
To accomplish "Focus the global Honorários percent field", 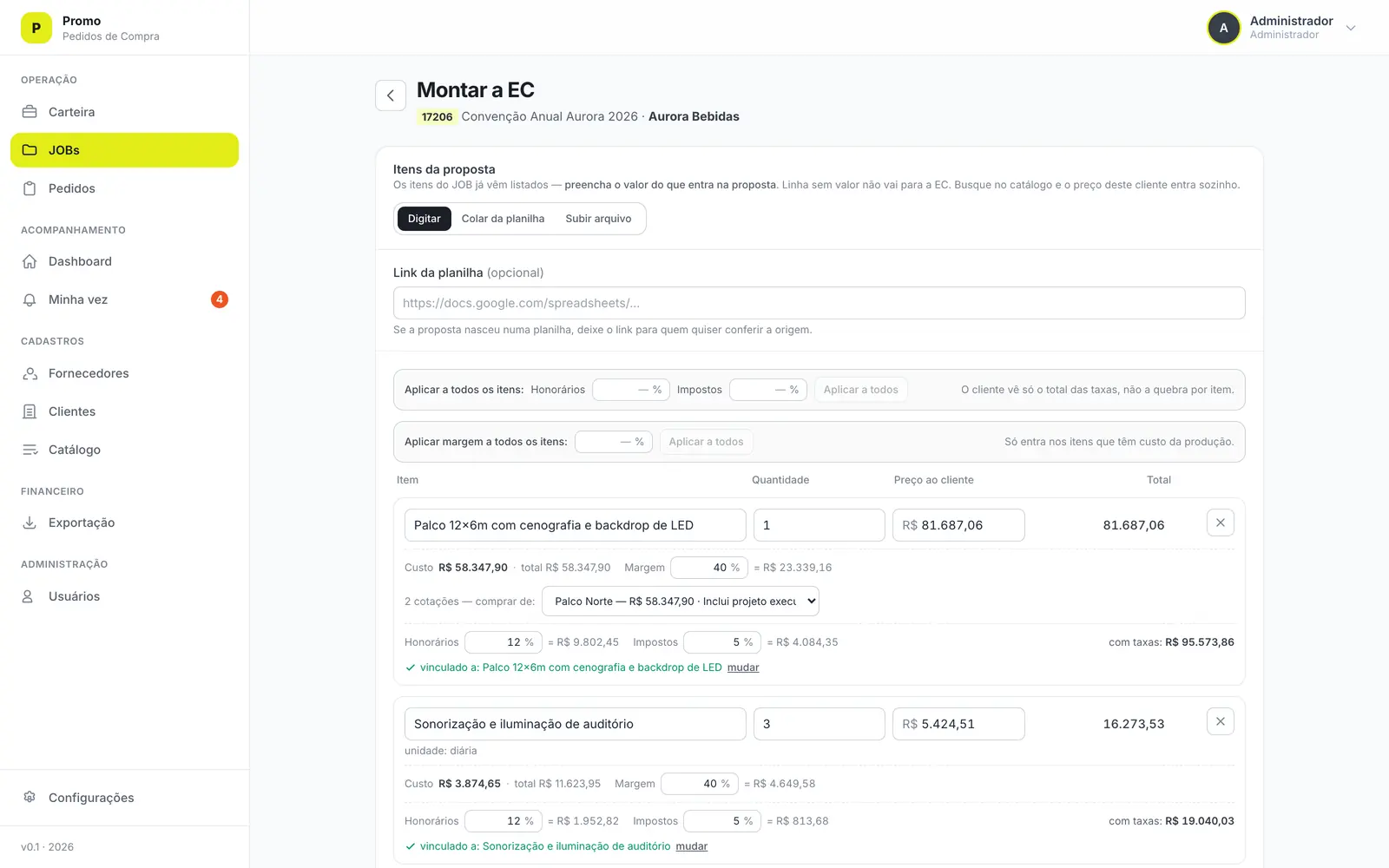I will (x=631, y=390).
